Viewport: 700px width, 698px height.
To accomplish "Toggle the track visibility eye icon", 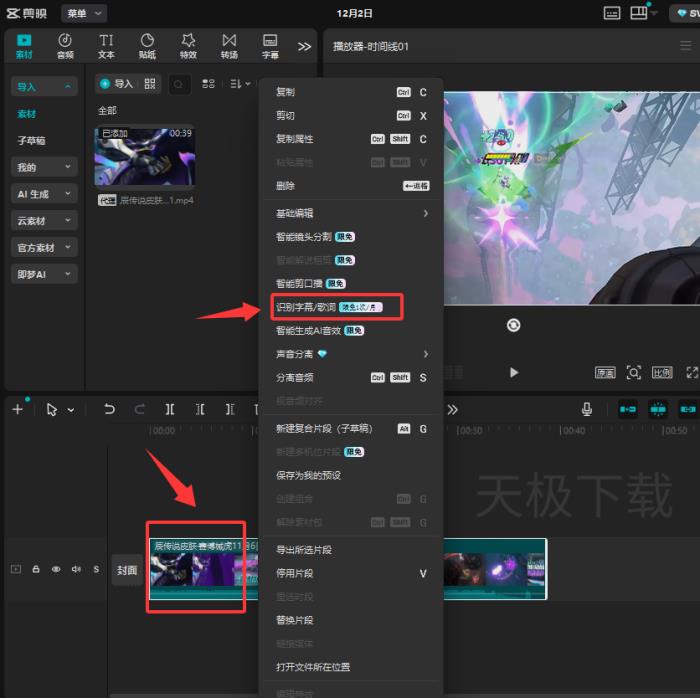I will pos(56,569).
